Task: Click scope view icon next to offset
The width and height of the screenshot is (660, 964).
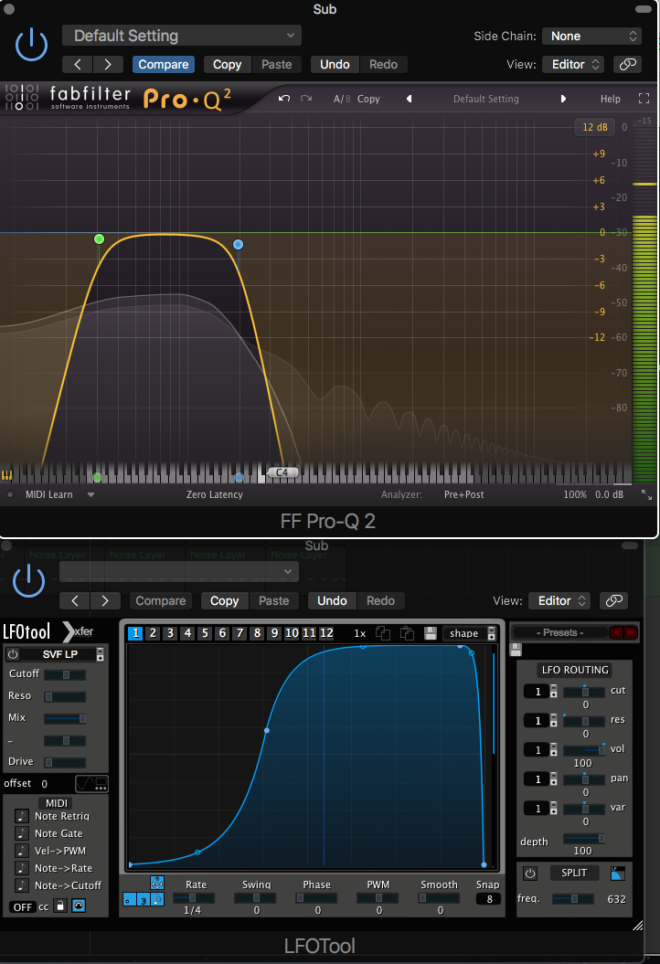Action: pyautogui.click(x=92, y=784)
